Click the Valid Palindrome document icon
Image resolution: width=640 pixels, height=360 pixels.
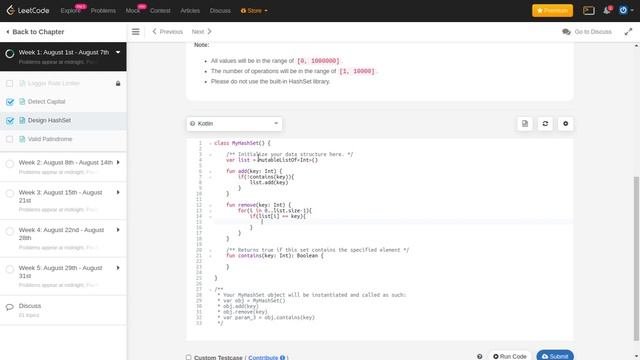[22, 139]
